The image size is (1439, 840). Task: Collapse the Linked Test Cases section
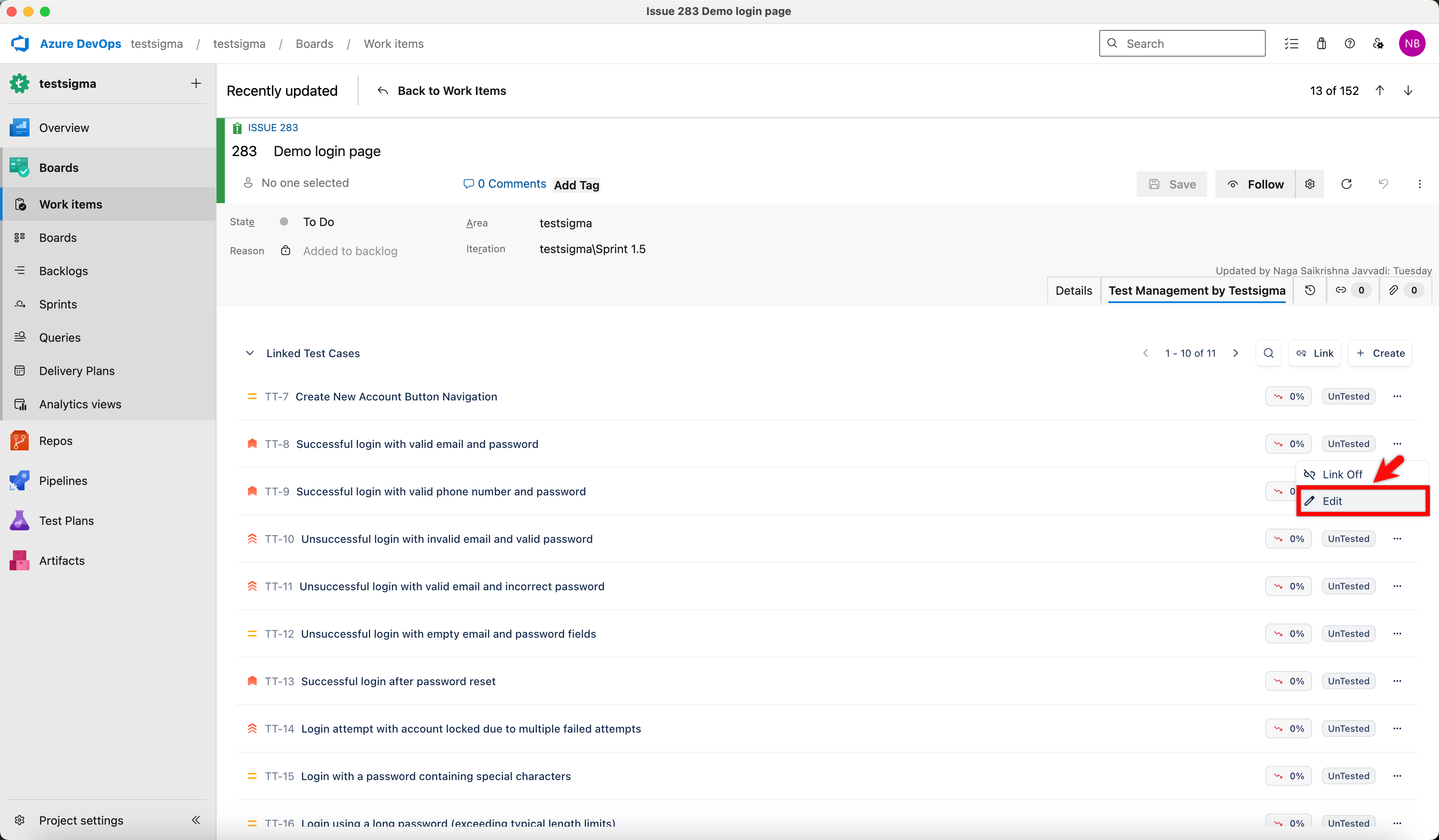249,353
